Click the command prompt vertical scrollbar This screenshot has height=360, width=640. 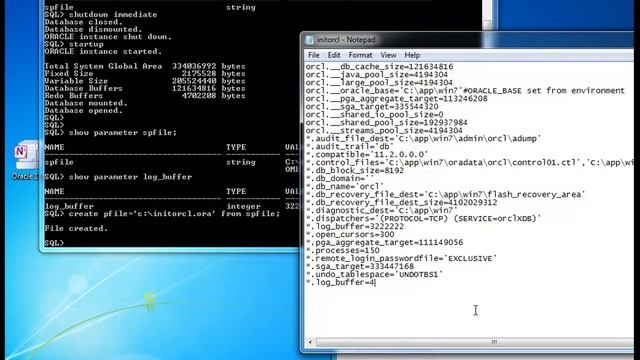pos(487,15)
